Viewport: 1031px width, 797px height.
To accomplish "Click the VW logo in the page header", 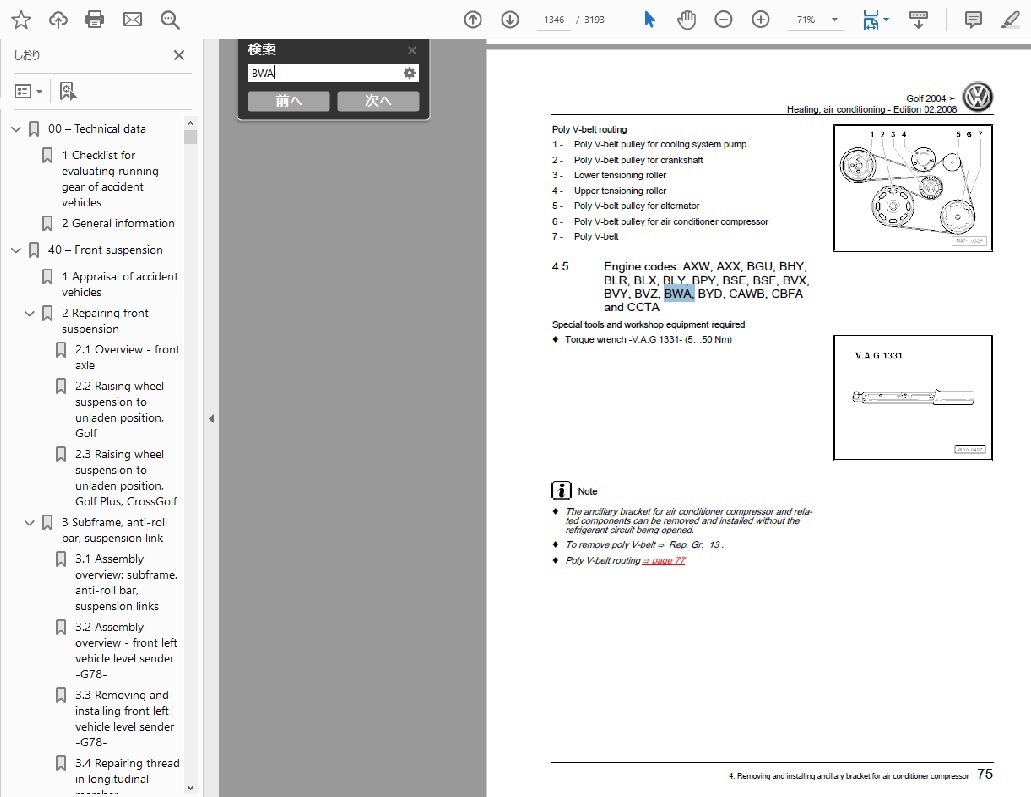I will click(x=978, y=97).
